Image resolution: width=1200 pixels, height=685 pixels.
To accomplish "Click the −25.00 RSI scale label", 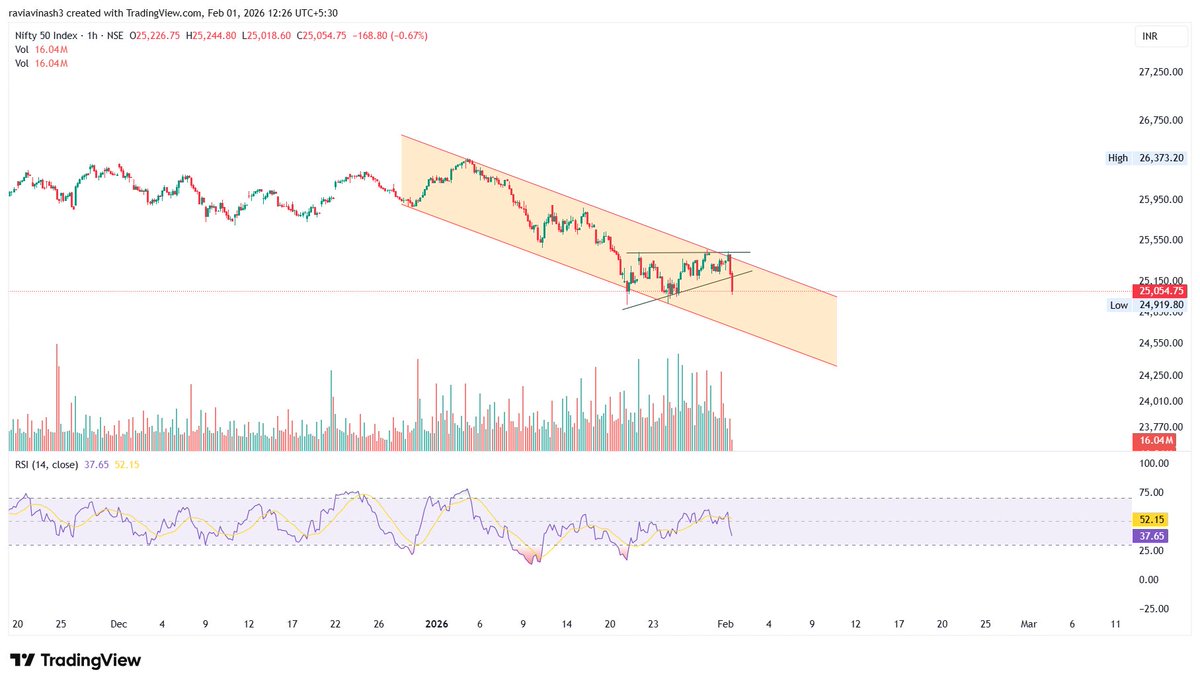I will [x=1152, y=608].
